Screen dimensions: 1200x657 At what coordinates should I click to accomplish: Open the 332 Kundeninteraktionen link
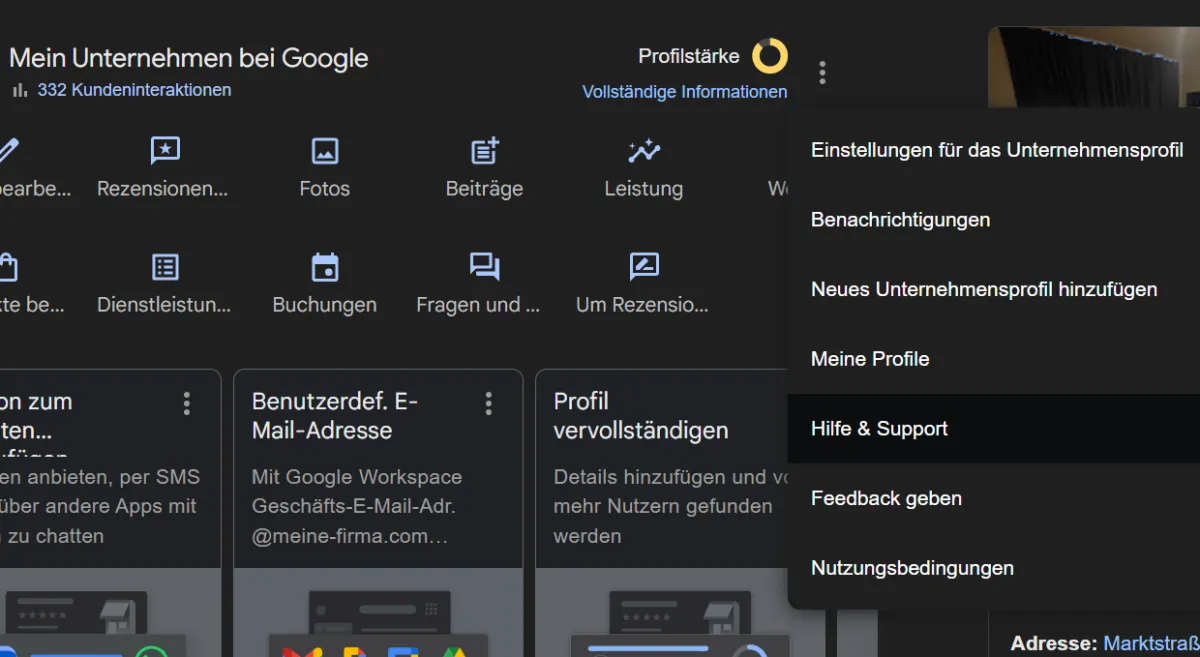(x=134, y=90)
